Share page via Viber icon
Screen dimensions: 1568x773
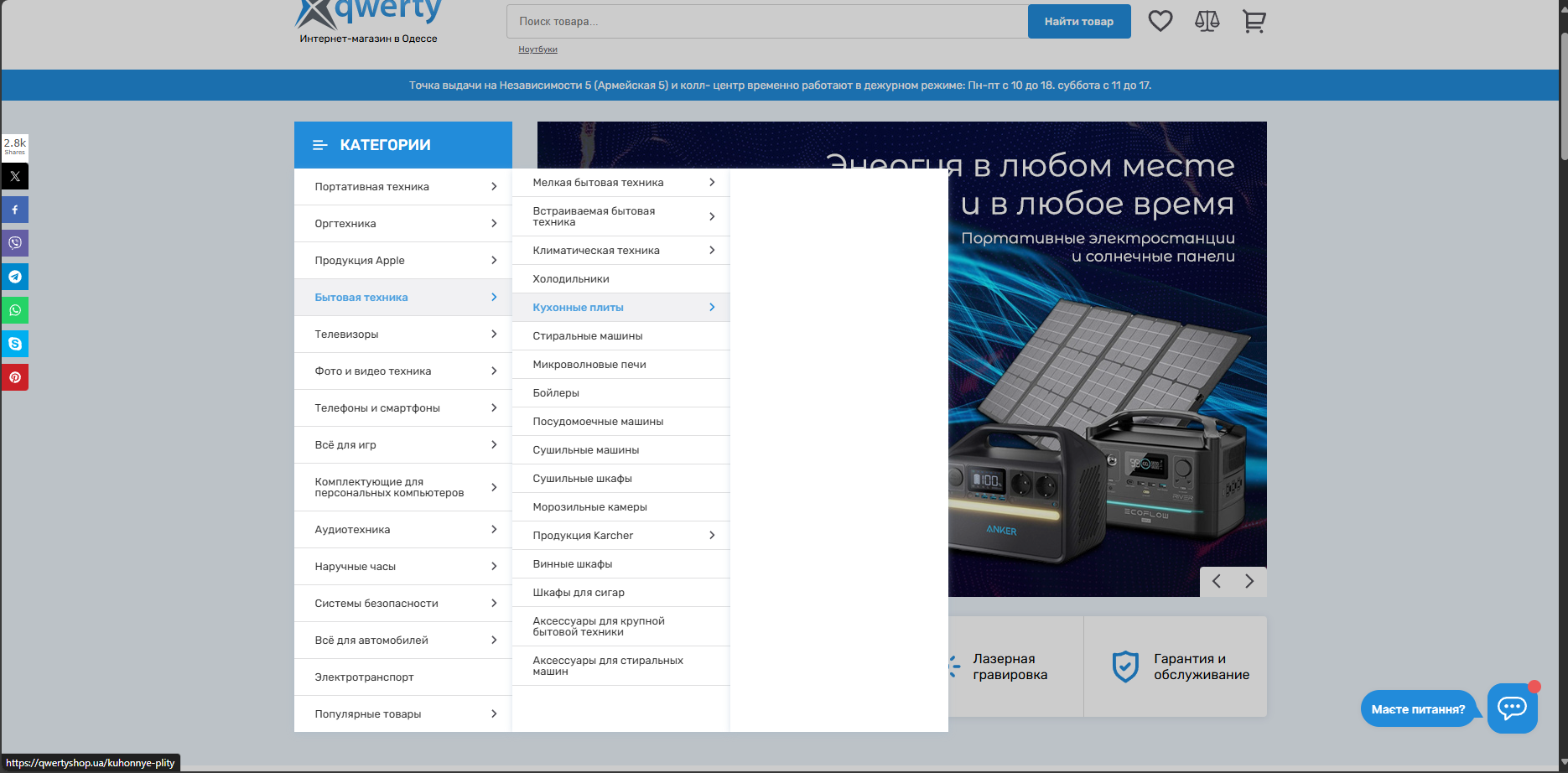tap(15, 243)
